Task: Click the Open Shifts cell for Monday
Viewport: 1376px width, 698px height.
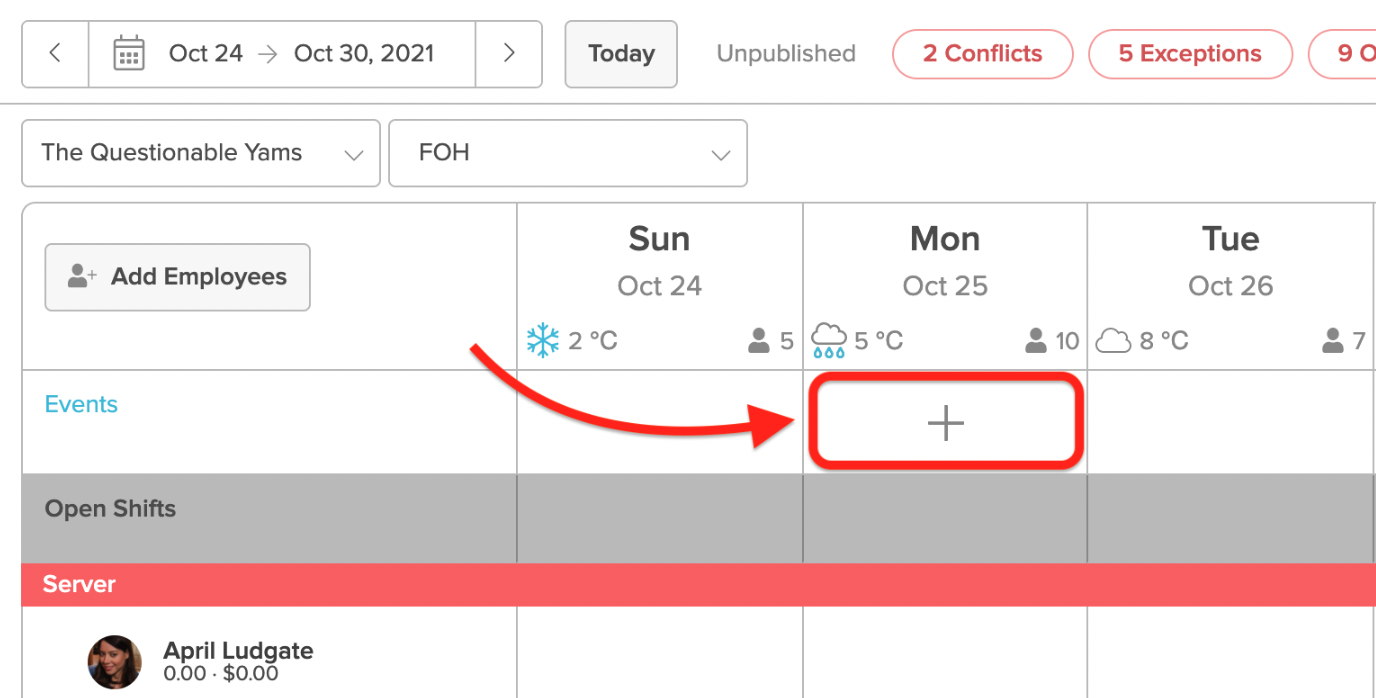Action: 945,518
